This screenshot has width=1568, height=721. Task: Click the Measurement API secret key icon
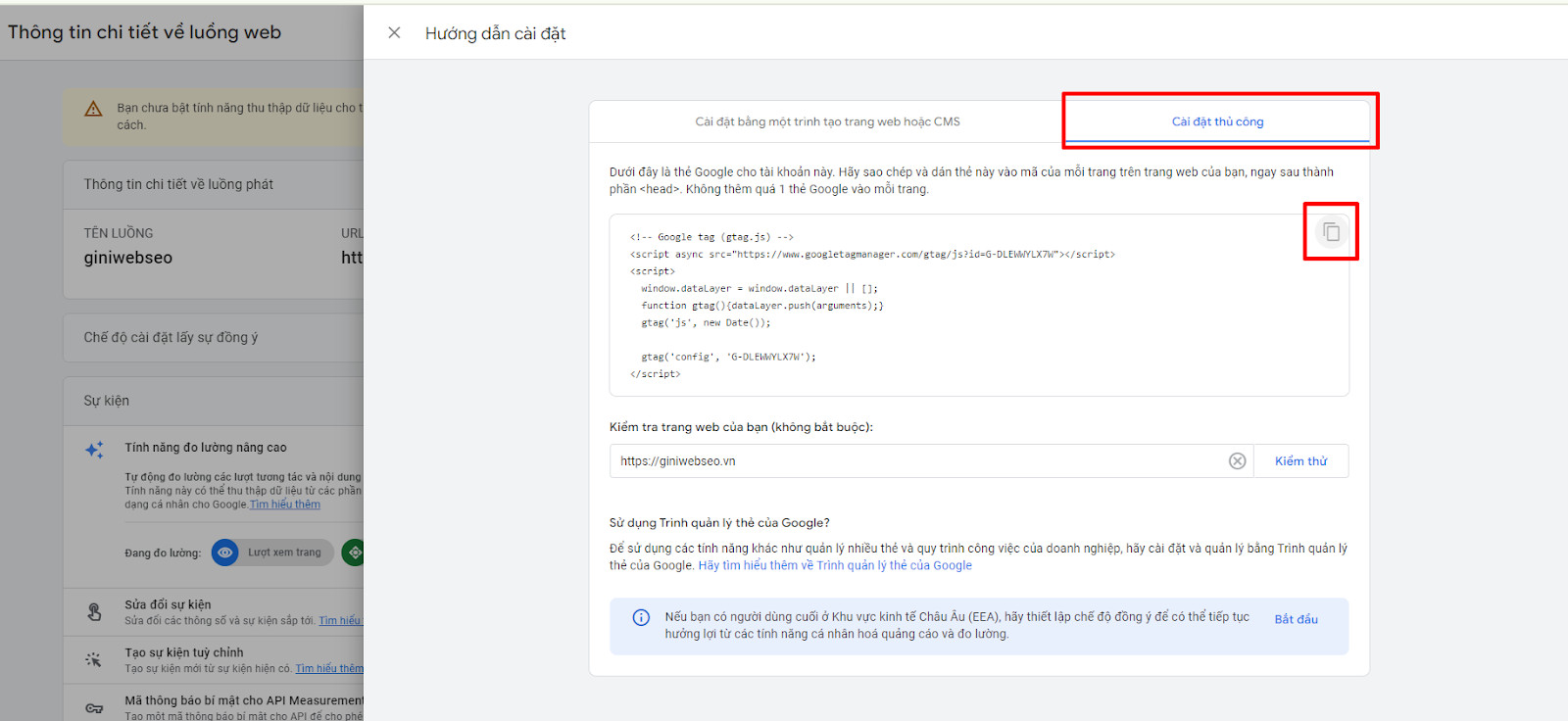[x=94, y=707]
